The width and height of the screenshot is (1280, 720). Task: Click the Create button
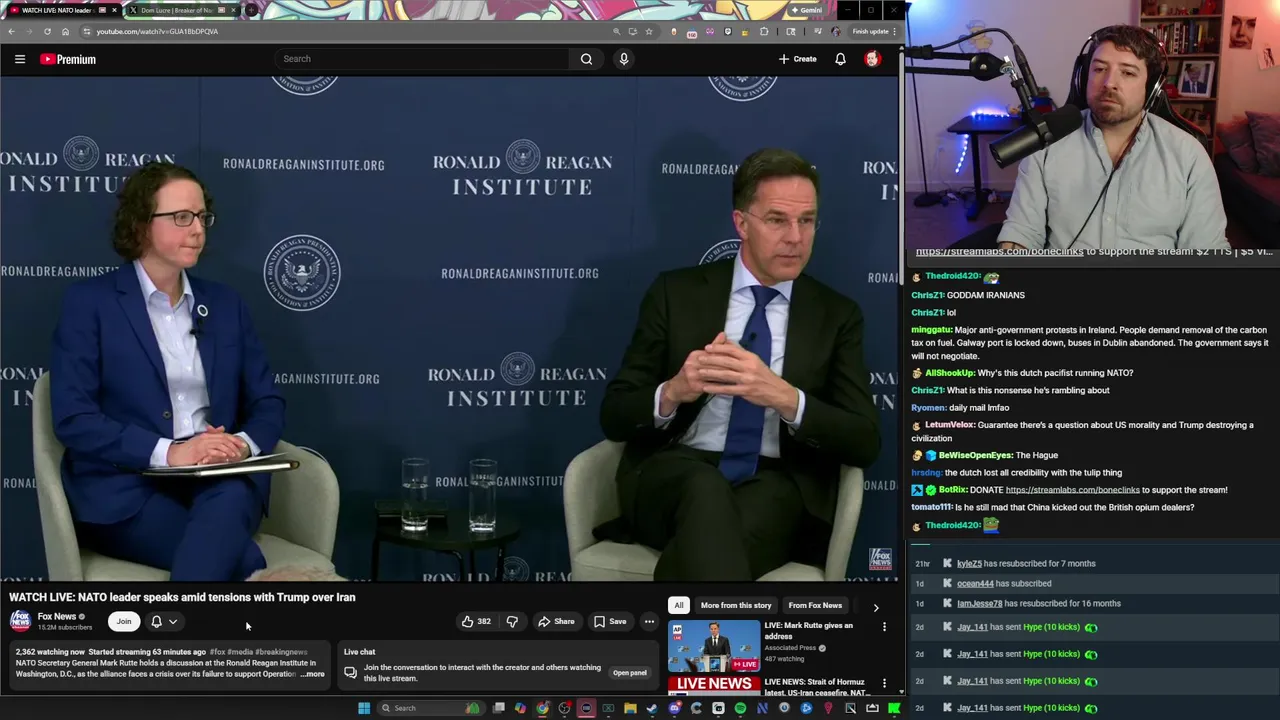click(798, 59)
